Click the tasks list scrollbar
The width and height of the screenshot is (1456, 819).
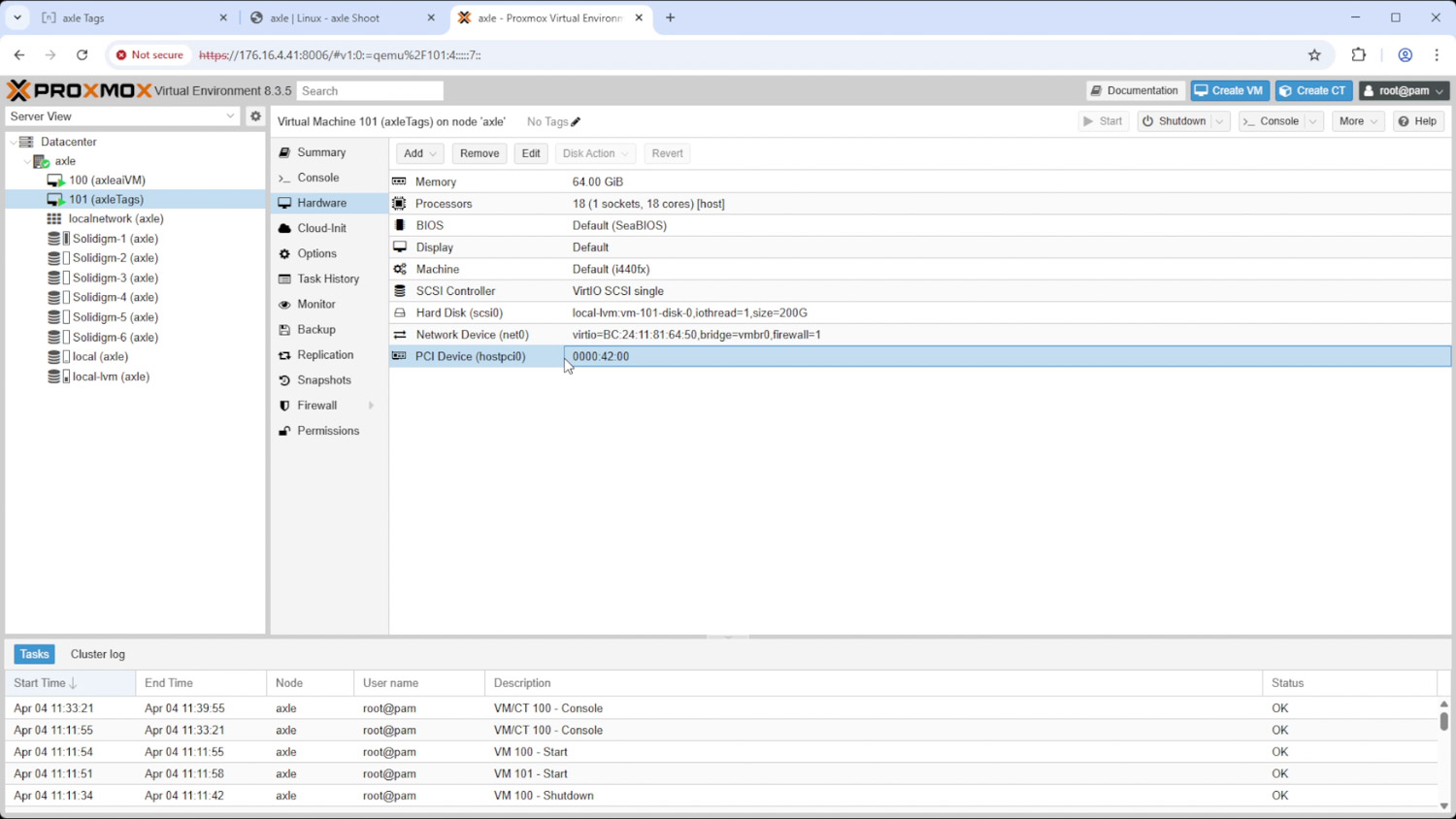pos(1443,720)
